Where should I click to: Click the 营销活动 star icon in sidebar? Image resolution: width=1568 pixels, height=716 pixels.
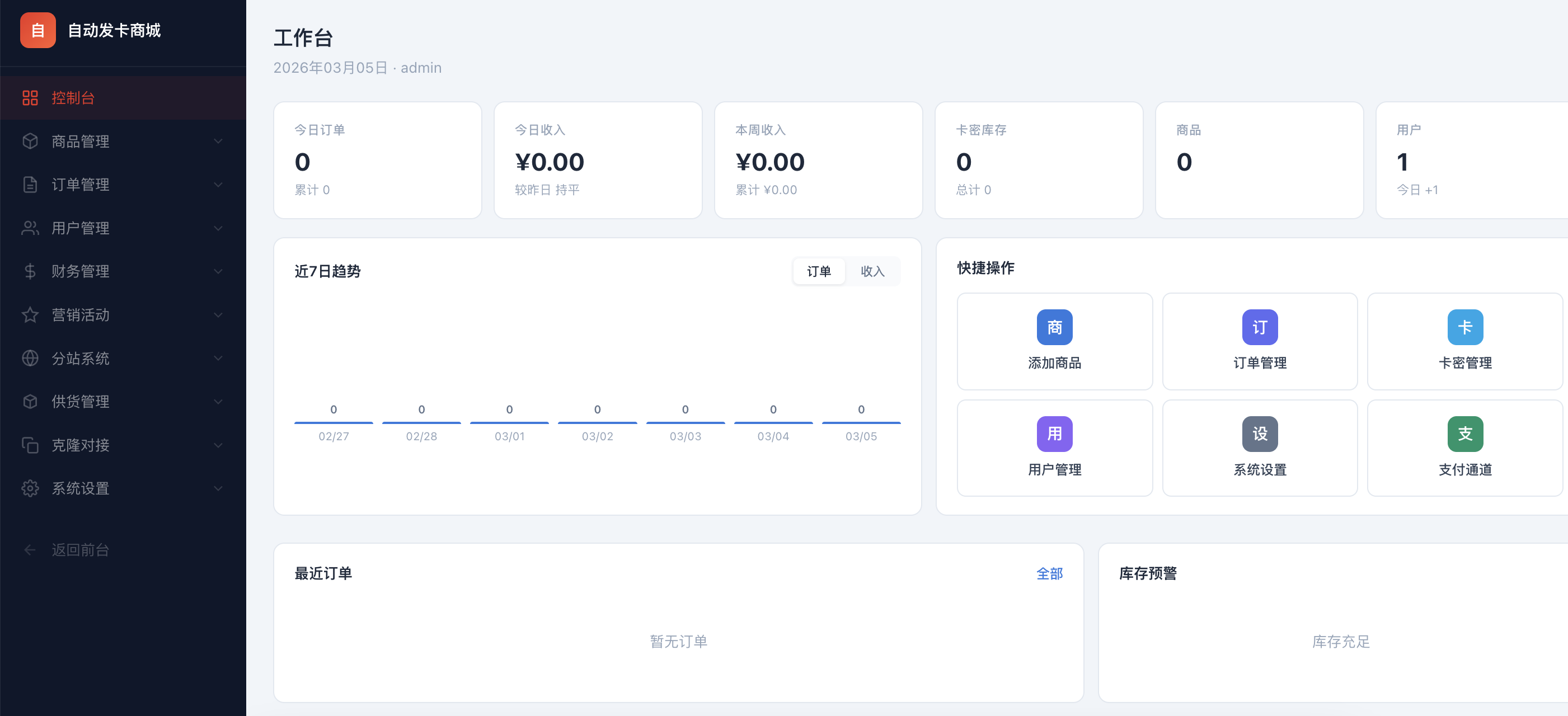[30, 314]
